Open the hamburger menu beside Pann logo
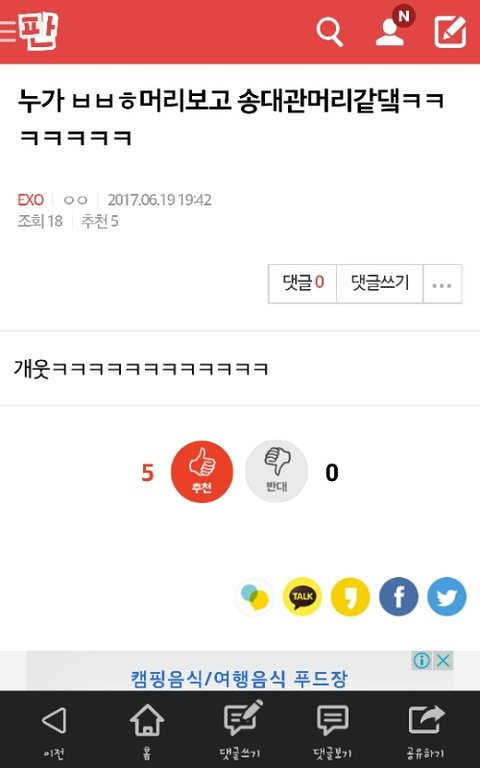Screen dimensions: 480x768 click(x=8, y=31)
